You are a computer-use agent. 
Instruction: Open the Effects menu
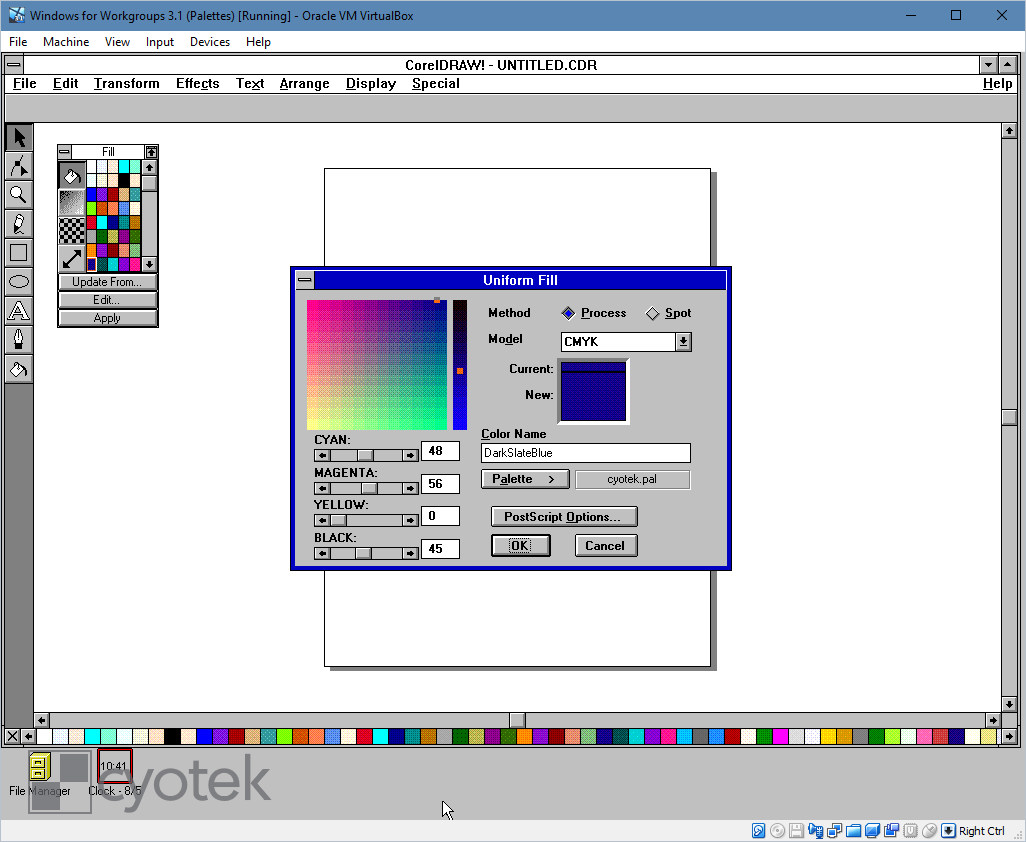197,84
